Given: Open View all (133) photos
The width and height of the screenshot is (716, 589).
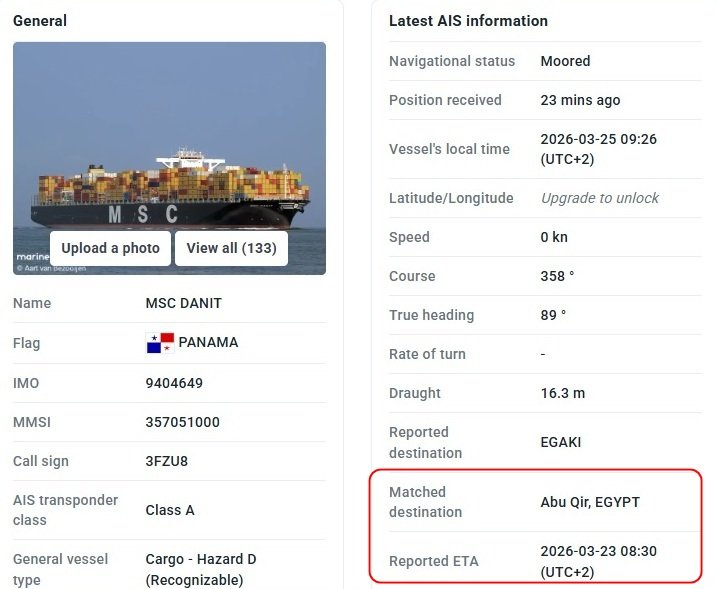Looking at the screenshot, I should pos(231,248).
